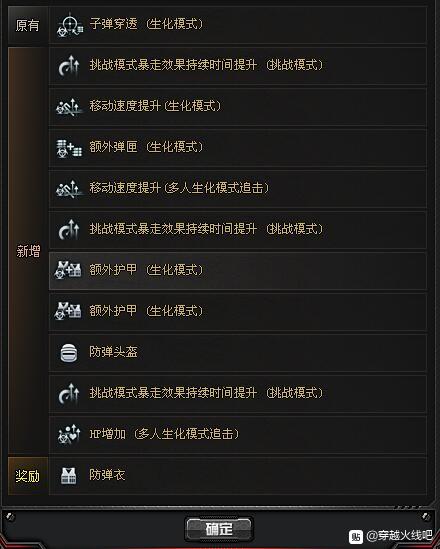Select HP增加 (多人生化模式追击) text

[x=164, y=434]
